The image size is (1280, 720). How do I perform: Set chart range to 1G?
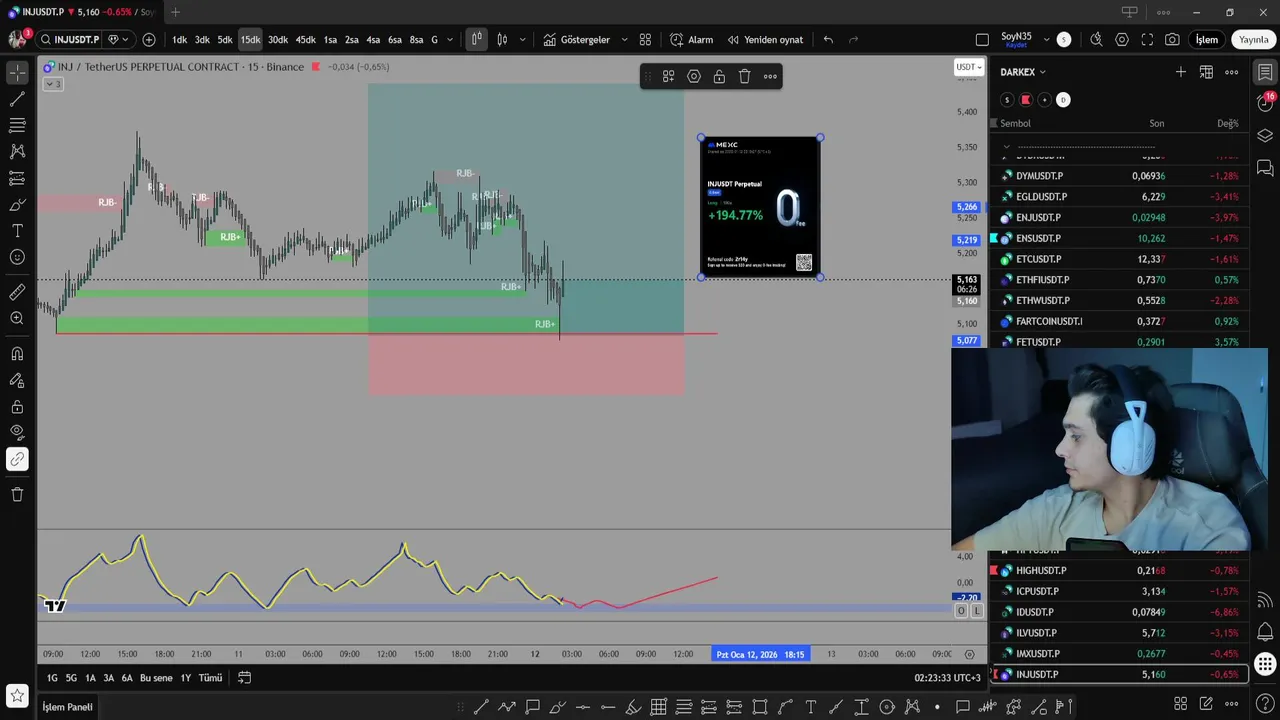[x=52, y=678]
